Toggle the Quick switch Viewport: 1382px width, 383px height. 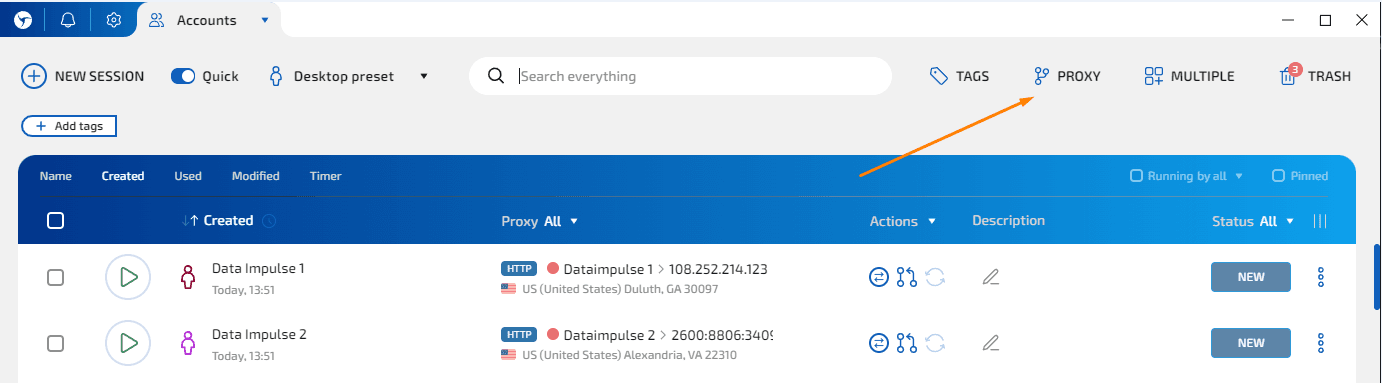(x=183, y=76)
